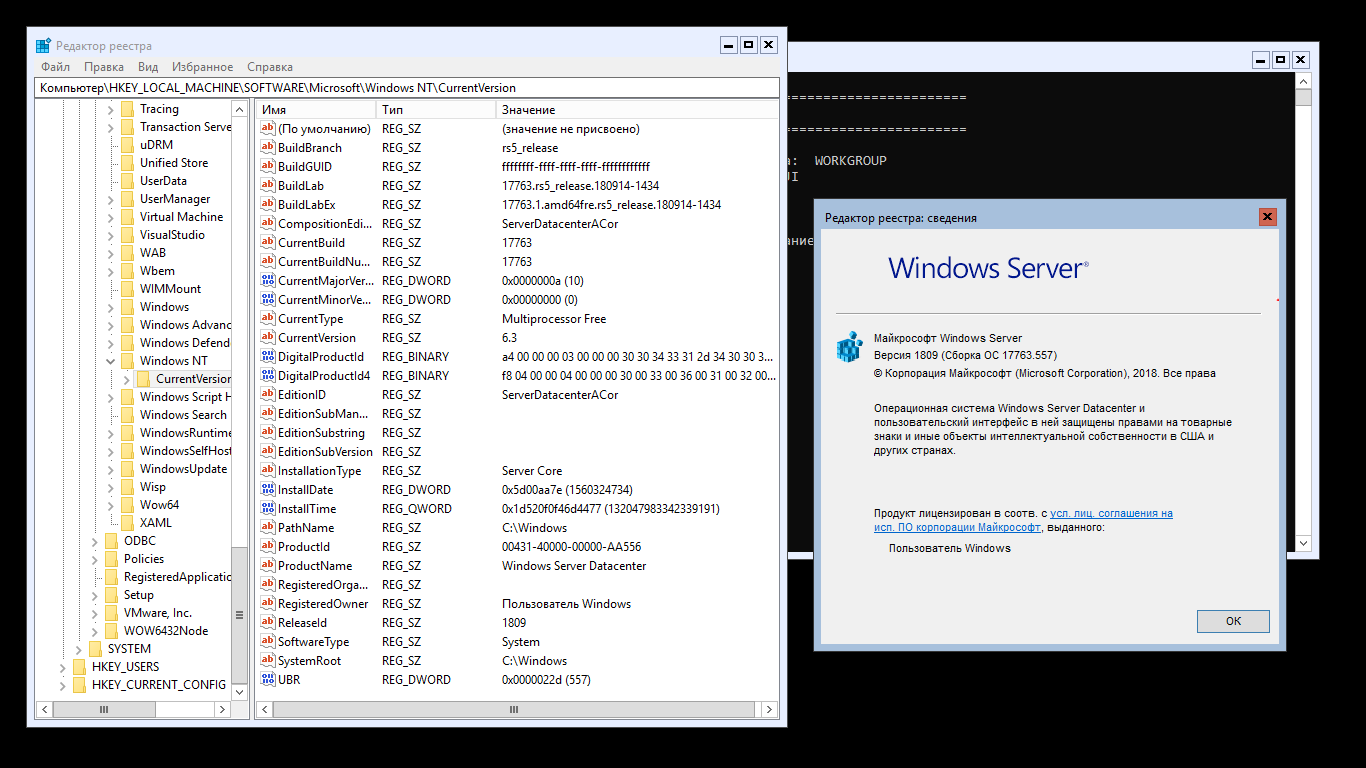The height and width of the screenshot is (768, 1366).
Task: Click the Значение column header
Action: pos(637,109)
